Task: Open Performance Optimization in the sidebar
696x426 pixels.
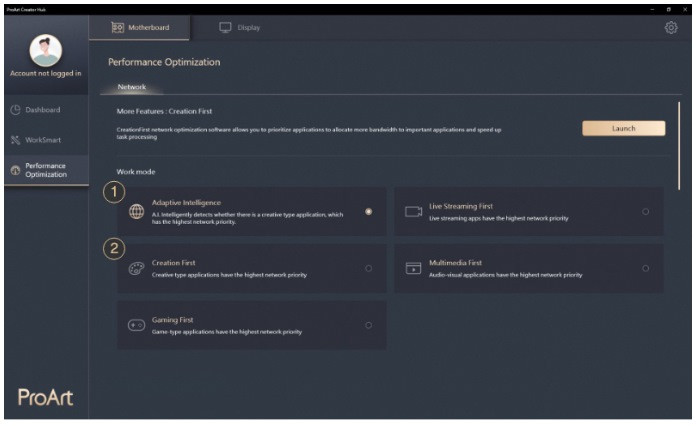Action: [46, 170]
